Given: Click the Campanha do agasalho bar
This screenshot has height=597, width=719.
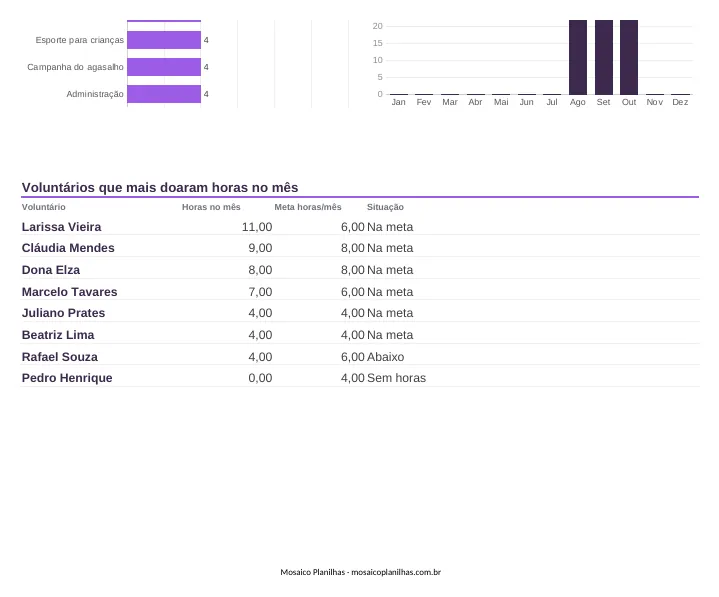Looking at the screenshot, I should click(x=164, y=67).
